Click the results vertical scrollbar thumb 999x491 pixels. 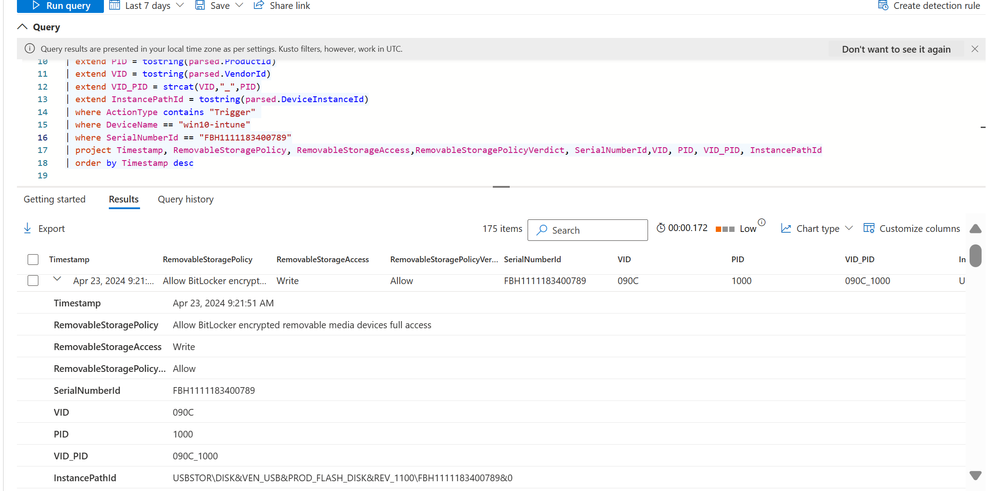975,254
